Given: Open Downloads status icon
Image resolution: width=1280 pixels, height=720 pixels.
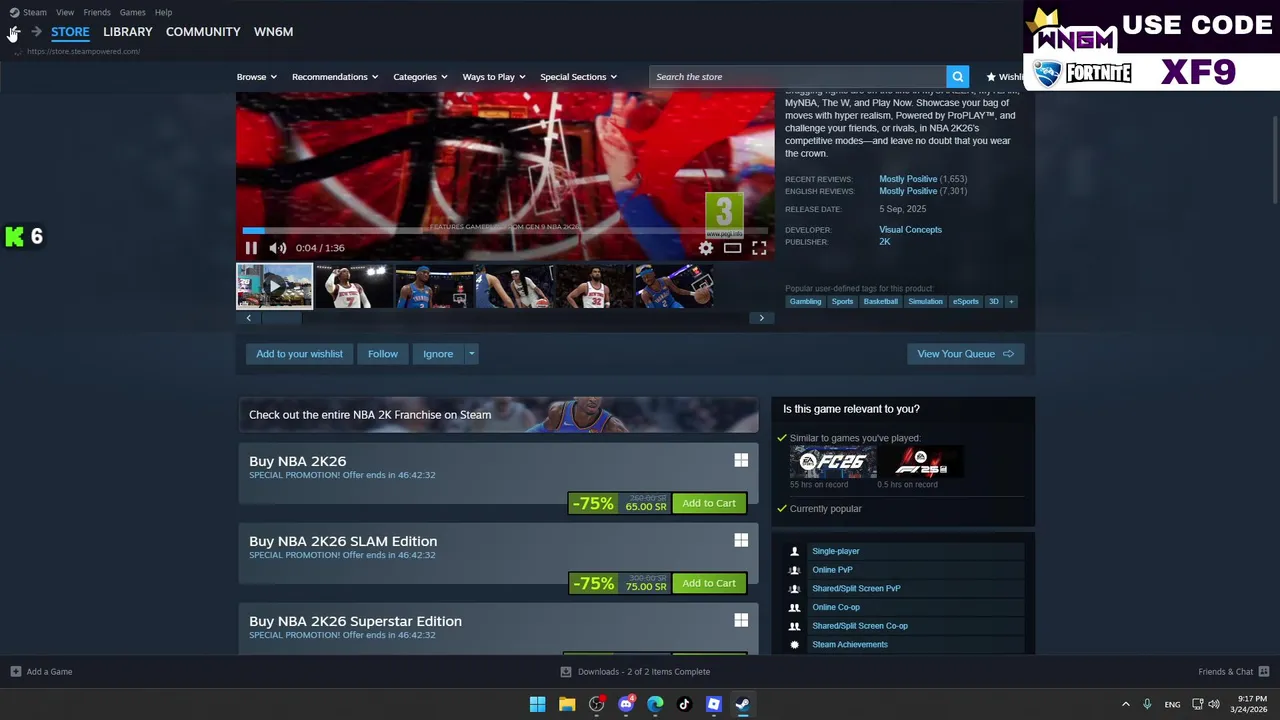Looking at the screenshot, I should click(566, 672).
